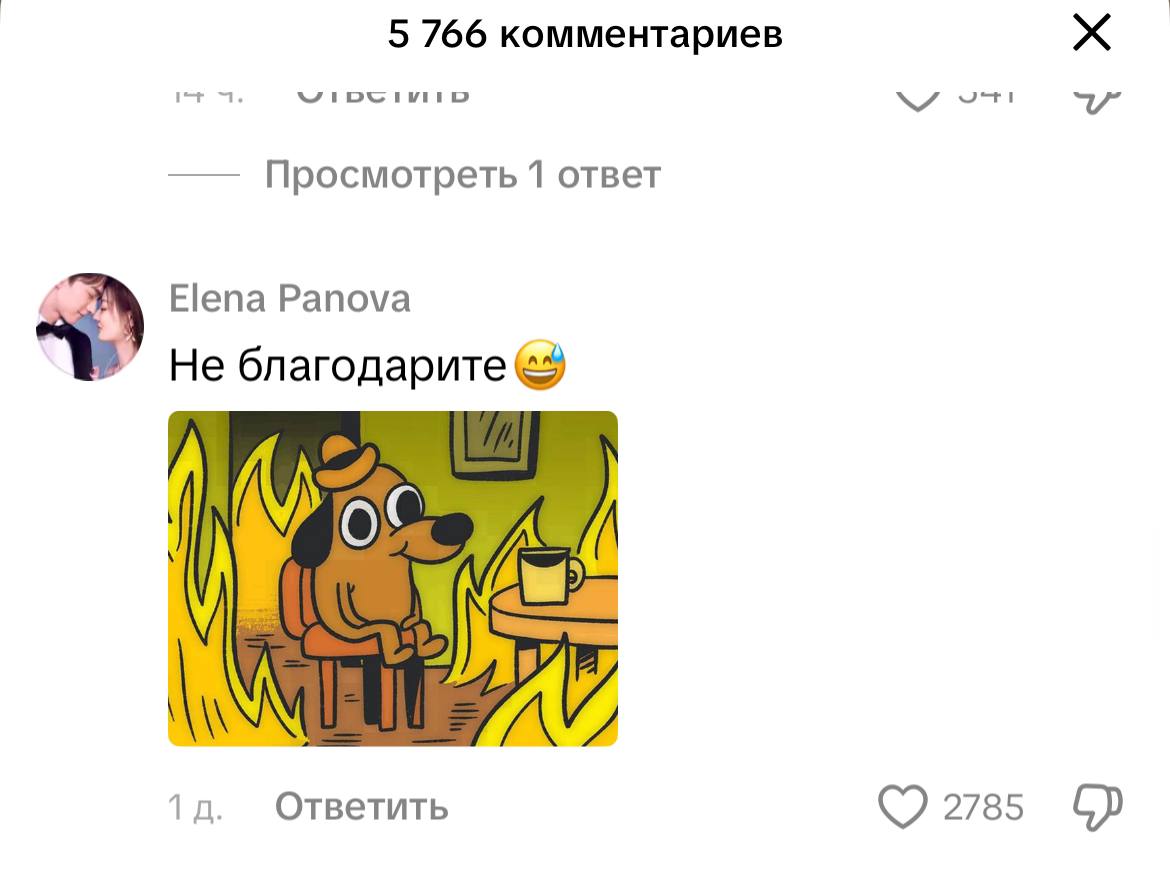The image size is (1170, 879).
Task: Tap the sweating smile emoji in comment
Action: tap(540, 365)
